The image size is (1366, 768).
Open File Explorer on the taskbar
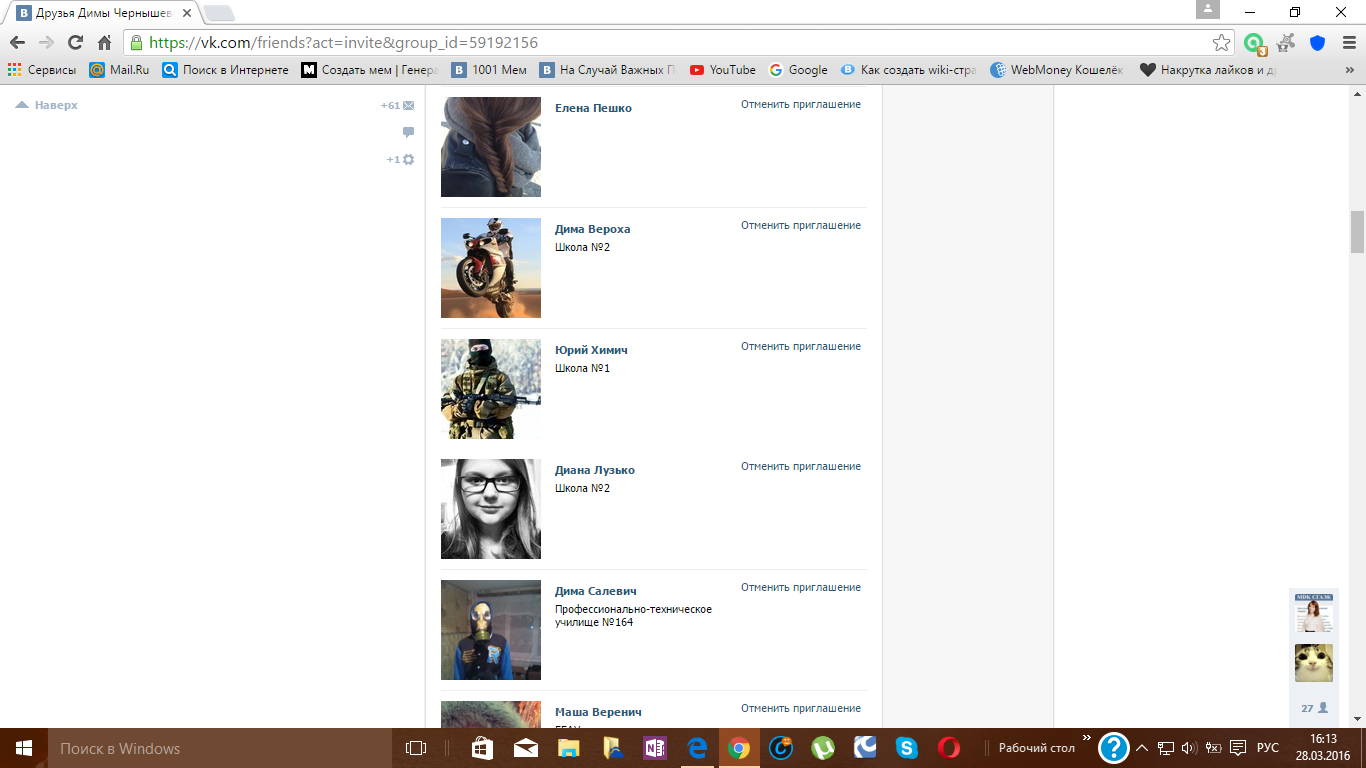coord(569,748)
